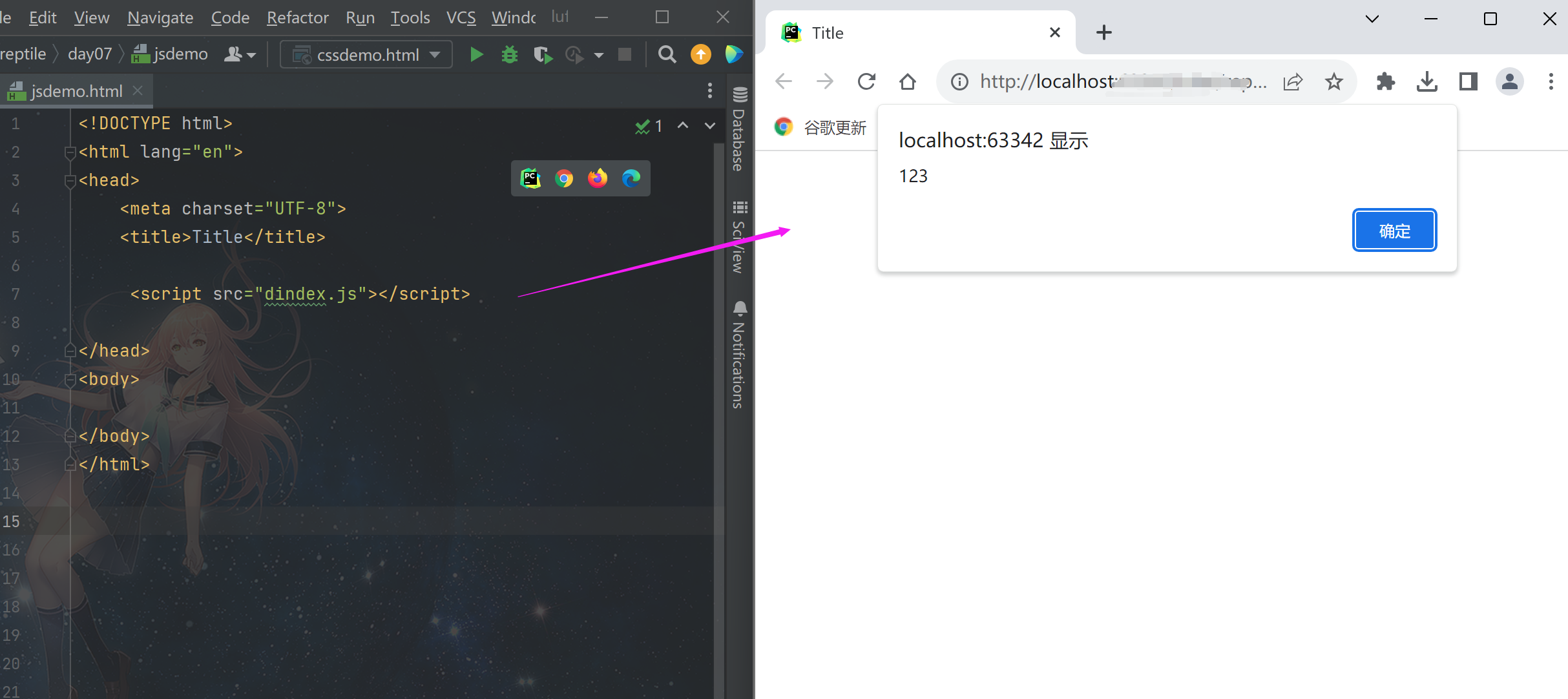Bookmark page with star icon
Viewport: 1568px width, 699px height.
(1333, 81)
